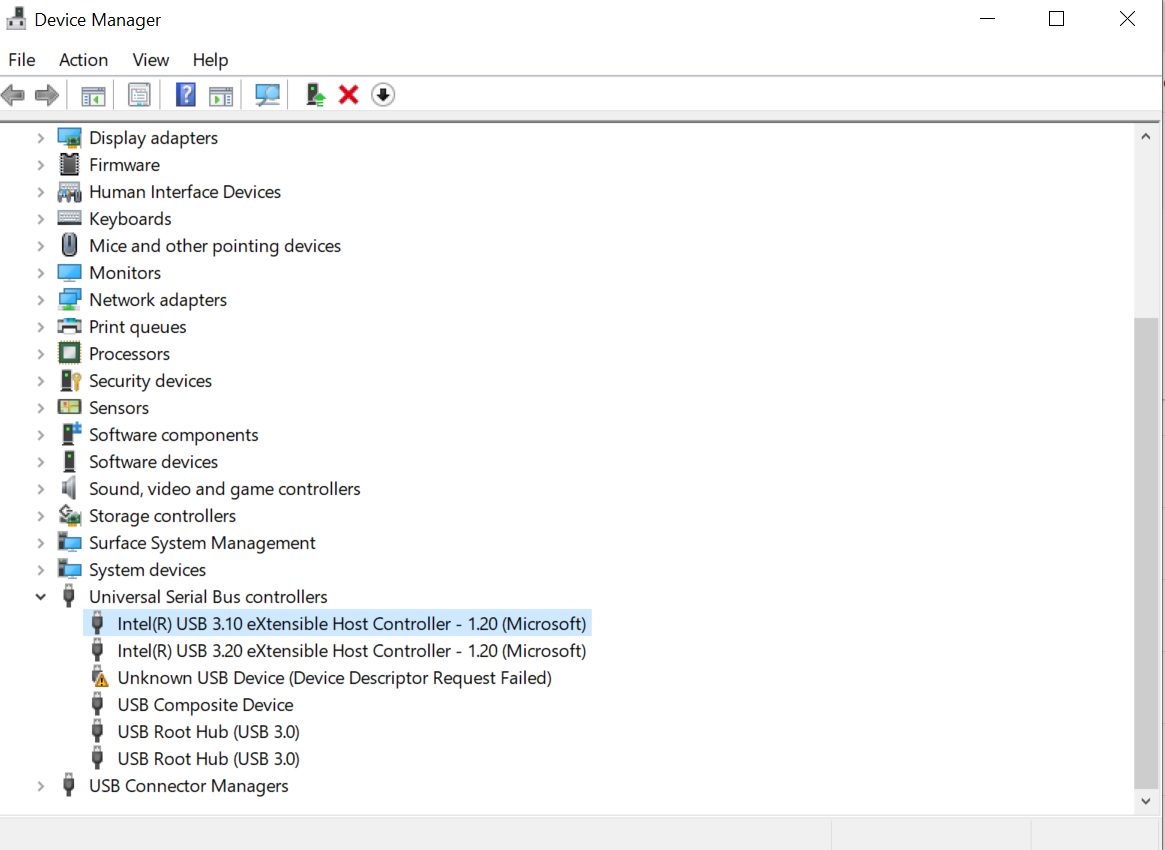Click the scrollbar up arrow
The image size is (1165, 850).
(x=1146, y=136)
